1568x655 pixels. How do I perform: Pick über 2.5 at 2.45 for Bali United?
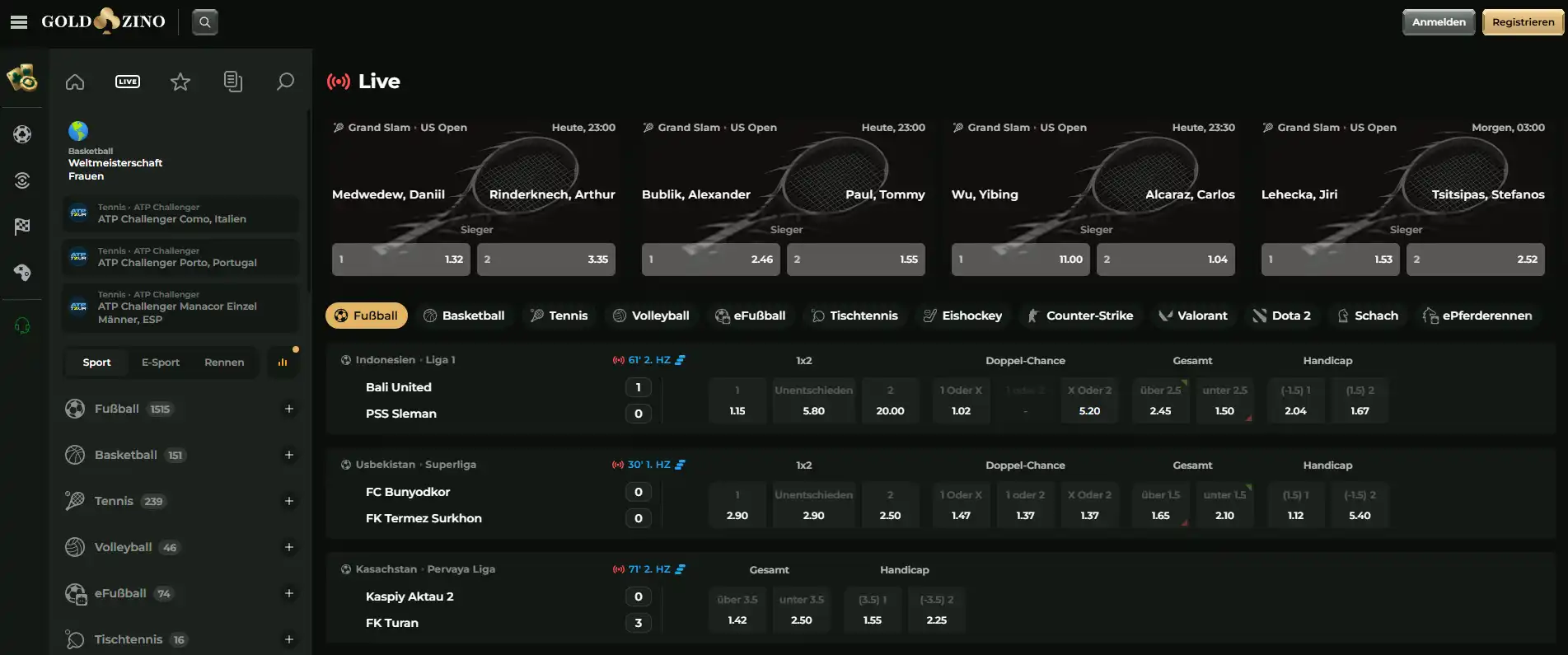pyautogui.click(x=1160, y=400)
